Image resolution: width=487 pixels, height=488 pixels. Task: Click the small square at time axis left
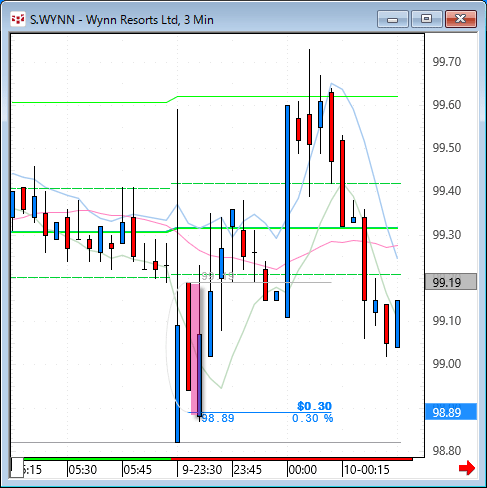pos(17,468)
